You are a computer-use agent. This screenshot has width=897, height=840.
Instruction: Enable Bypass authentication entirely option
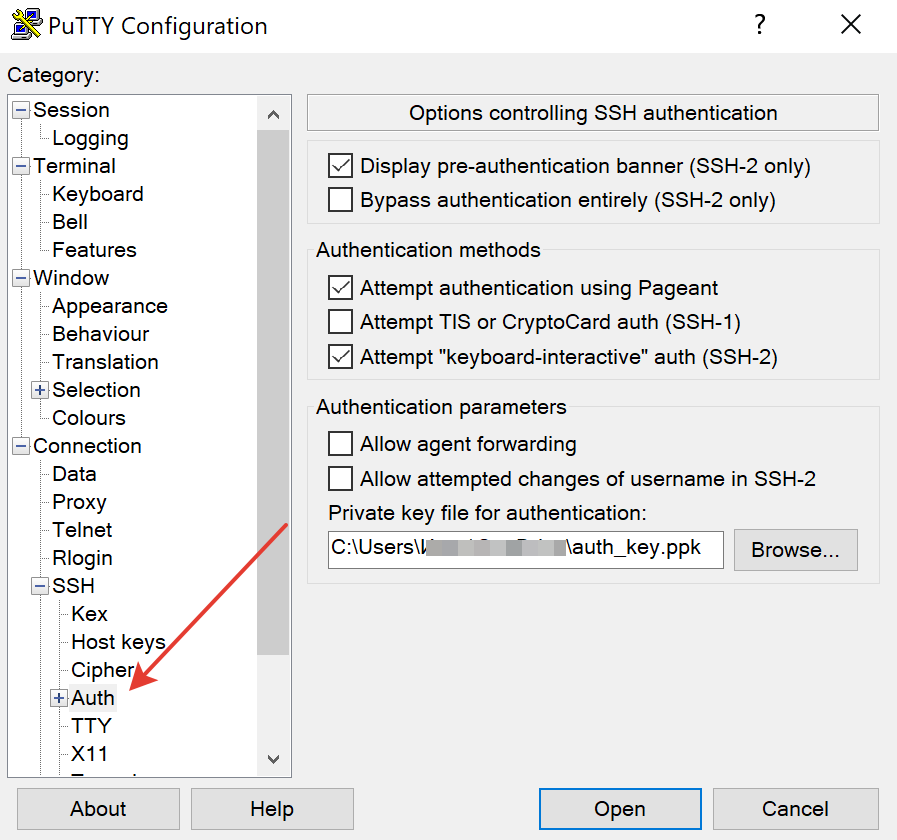341,200
